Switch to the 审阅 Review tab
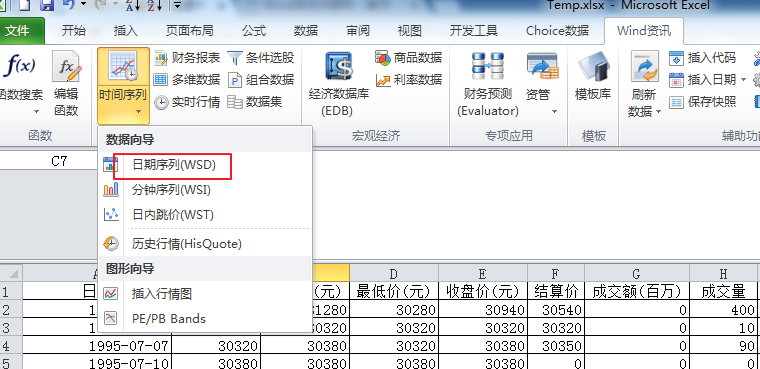Viewport: 760px width, 369px height. coord(358,31)
